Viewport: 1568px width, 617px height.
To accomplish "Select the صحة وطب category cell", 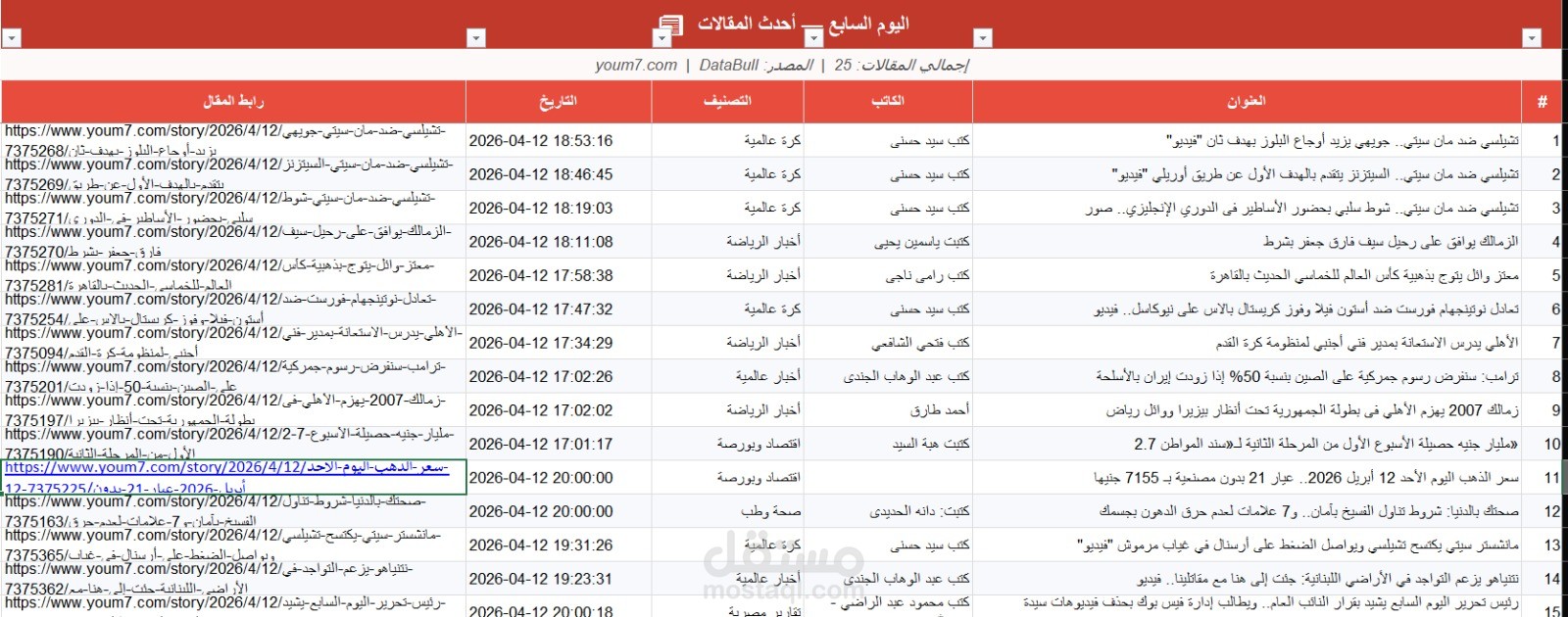I will pos(727,511).
